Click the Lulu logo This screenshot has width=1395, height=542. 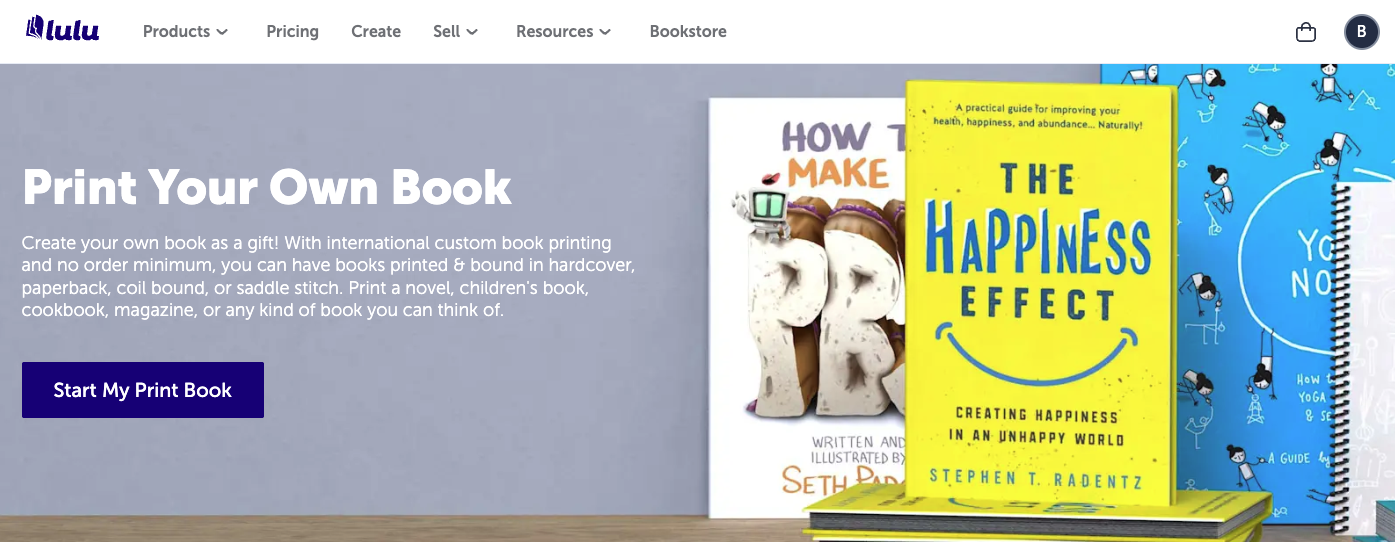62,29
